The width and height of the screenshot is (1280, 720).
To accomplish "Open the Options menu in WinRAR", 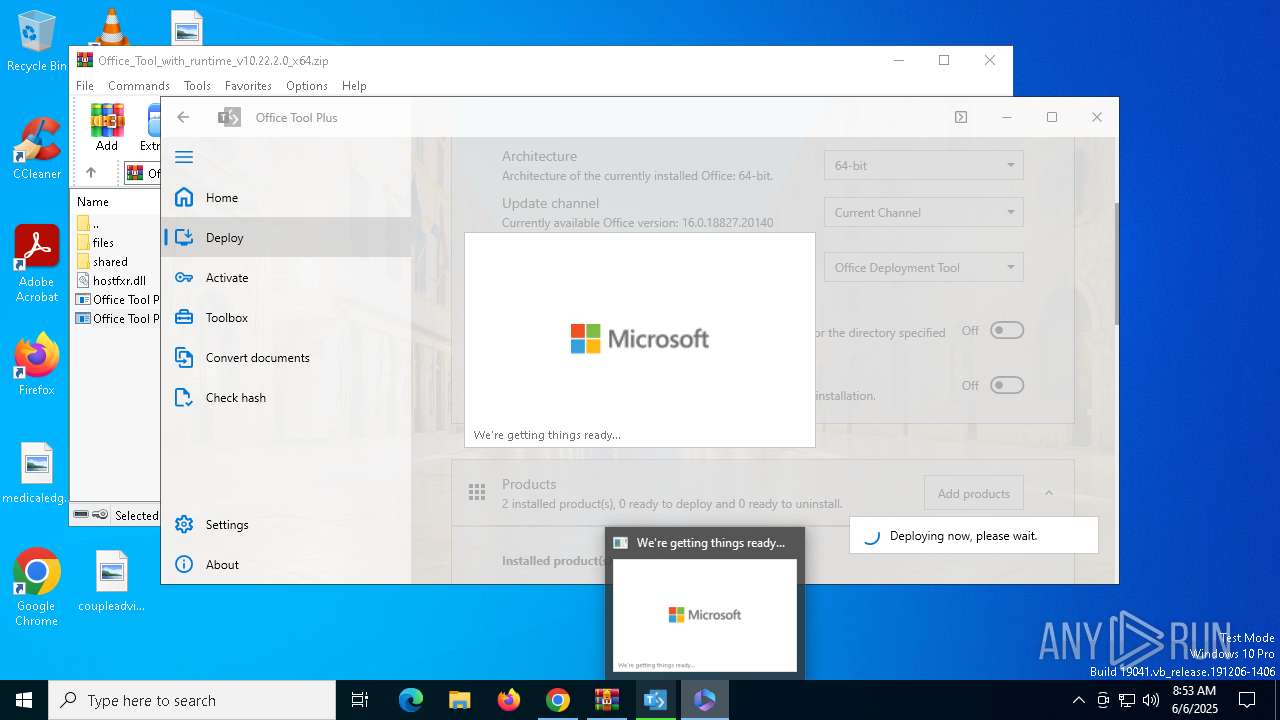I will point(307,86).
